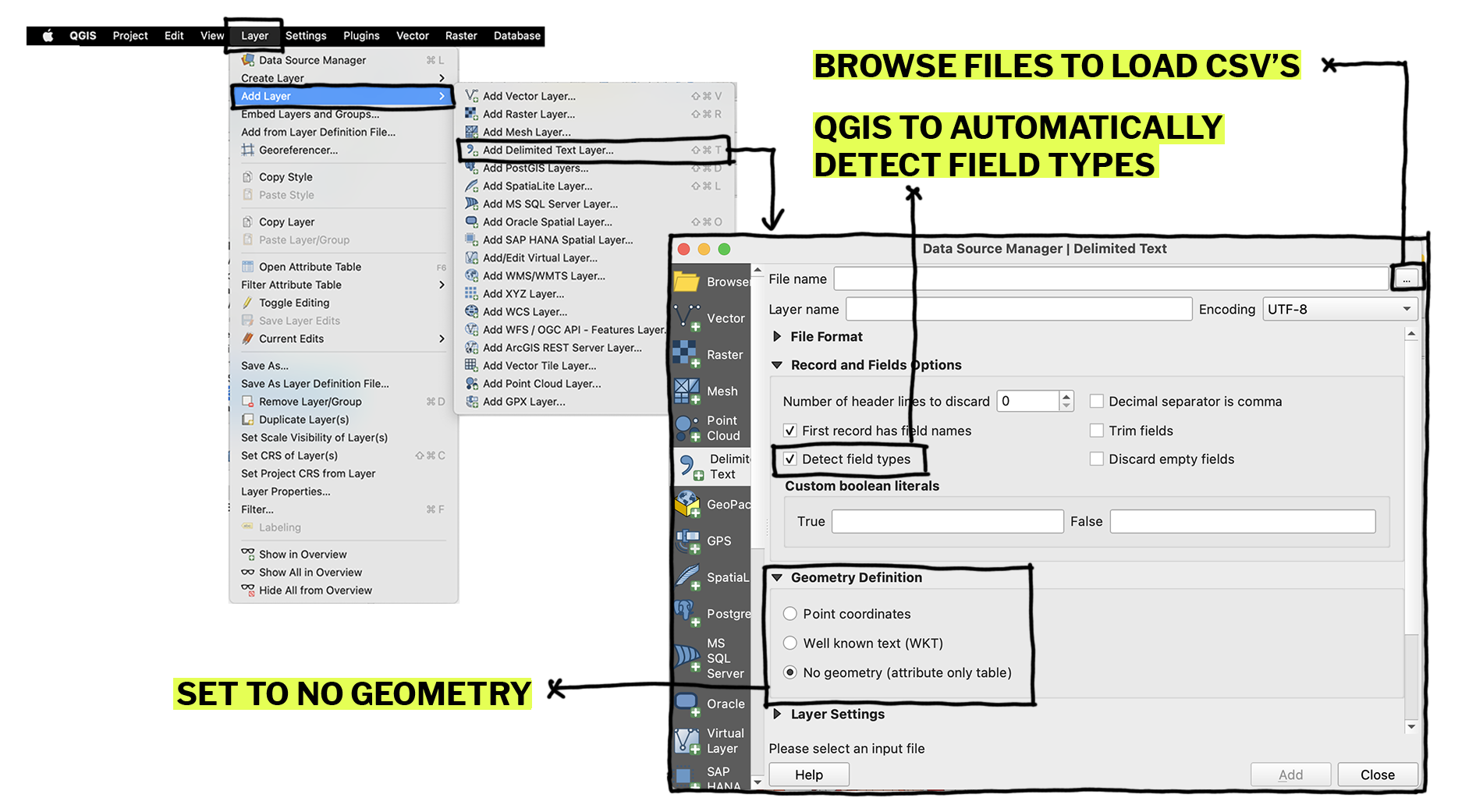Collapse Record and Fields Options section
The width and height of the screenshot is (1476, 812).
click(777, 365)
